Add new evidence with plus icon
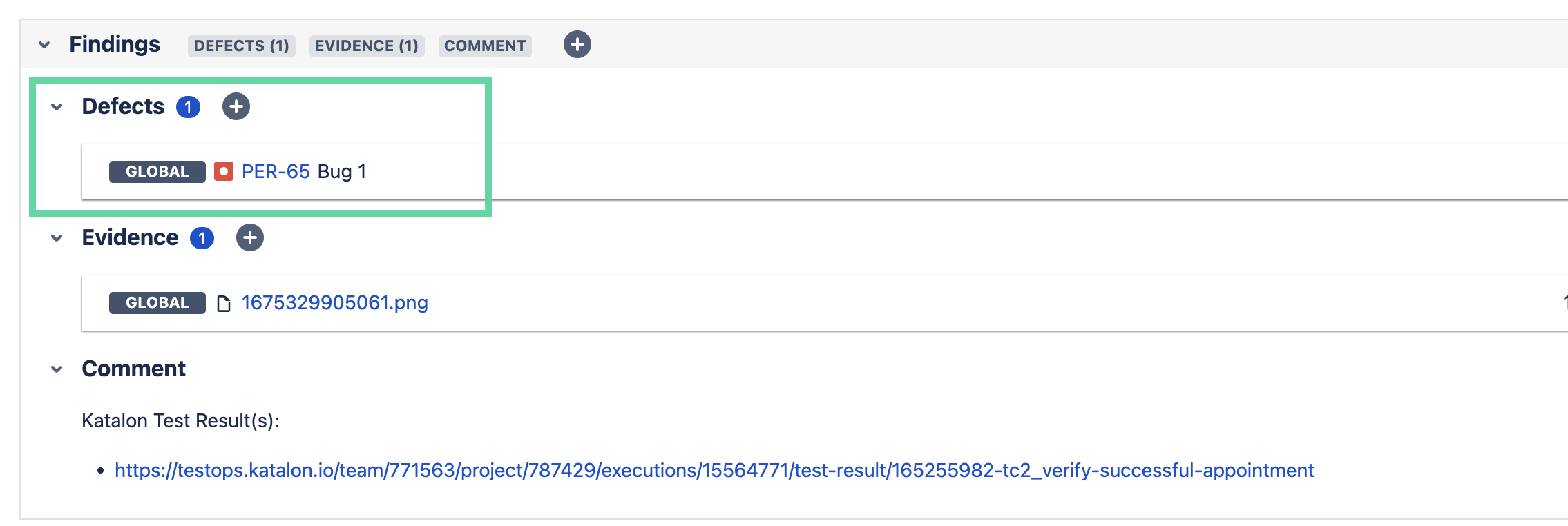Image resolution: width=1568 pixels, height=526 pixels. [x=249, y=238]
